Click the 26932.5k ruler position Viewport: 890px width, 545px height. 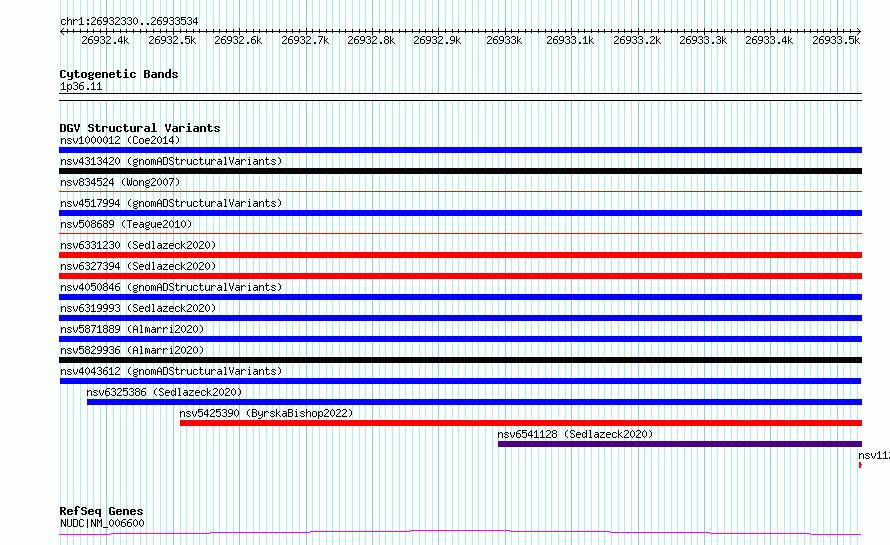[172, 40]
